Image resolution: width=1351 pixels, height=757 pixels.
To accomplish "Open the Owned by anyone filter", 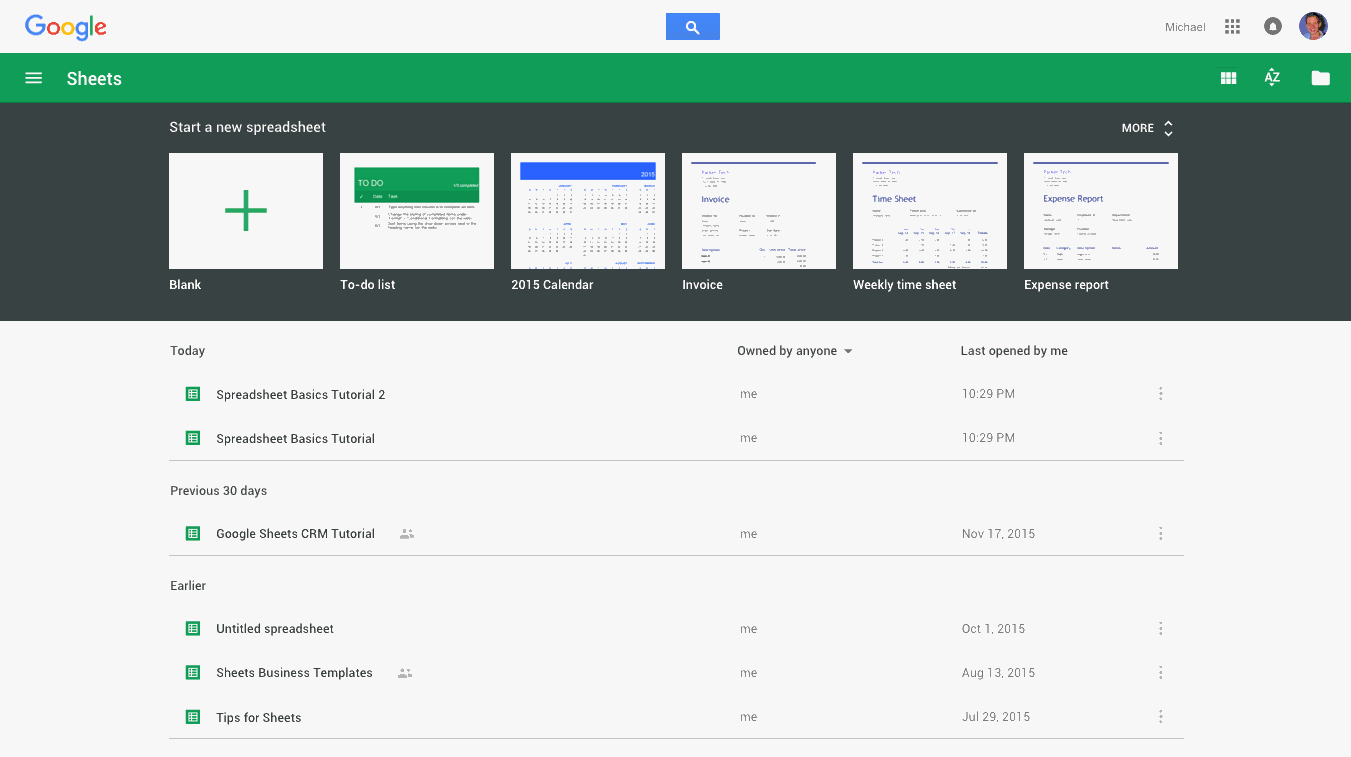I will (x=794, y=351).
